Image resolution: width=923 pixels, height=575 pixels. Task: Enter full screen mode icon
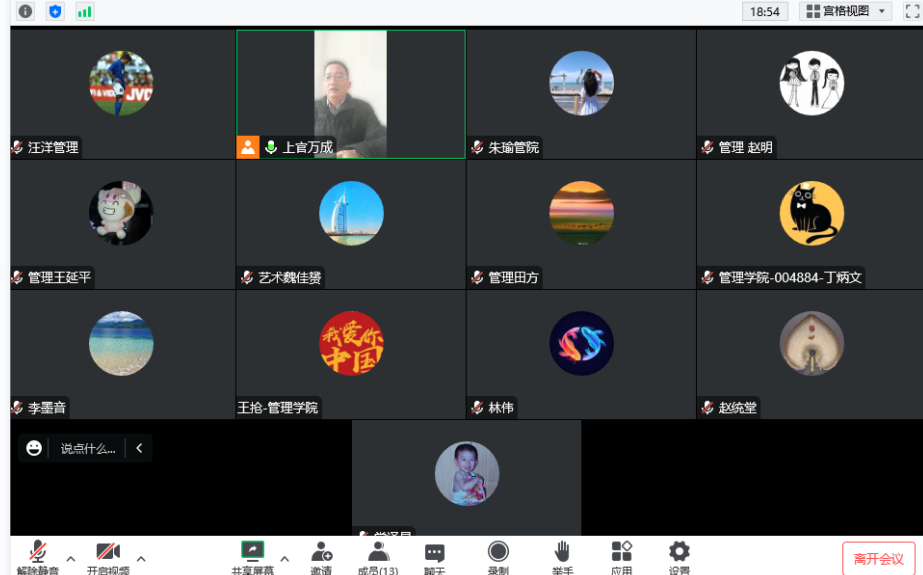tap(912, 11)
